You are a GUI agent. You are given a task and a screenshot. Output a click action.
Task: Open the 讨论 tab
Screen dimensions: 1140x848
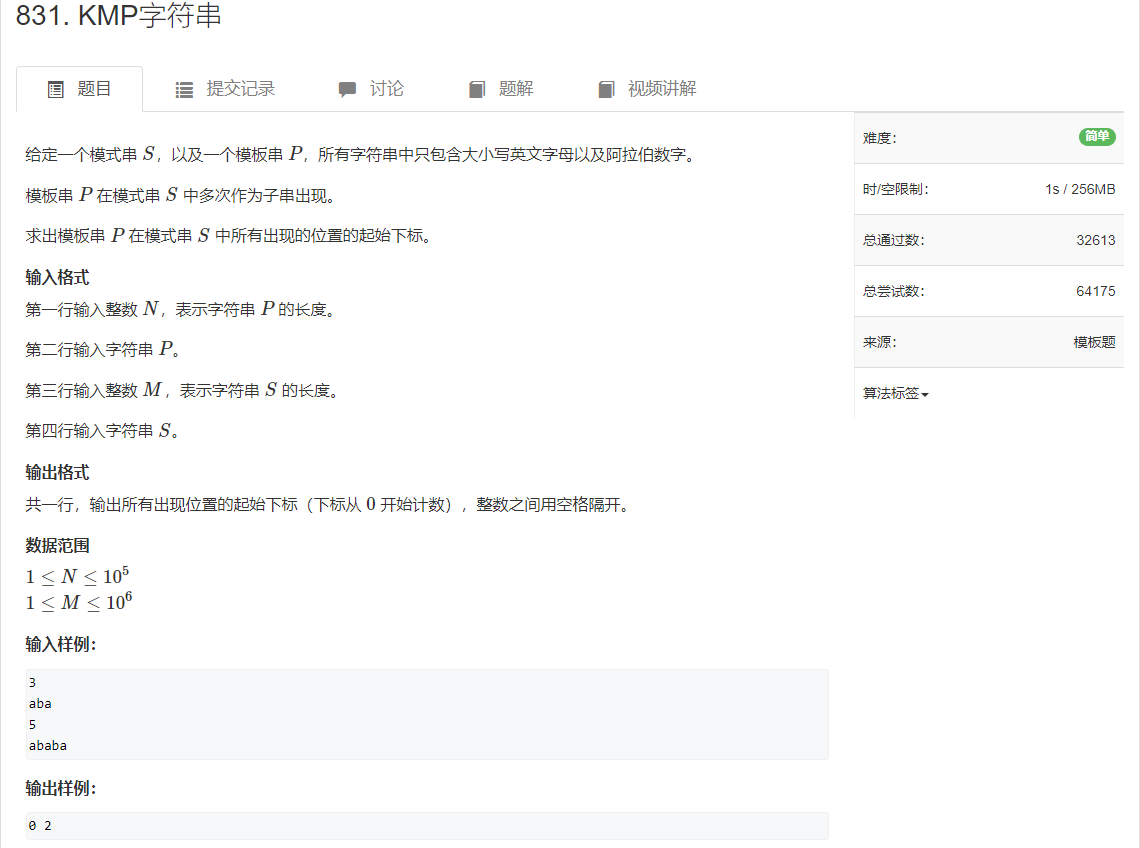coord(371,89)
